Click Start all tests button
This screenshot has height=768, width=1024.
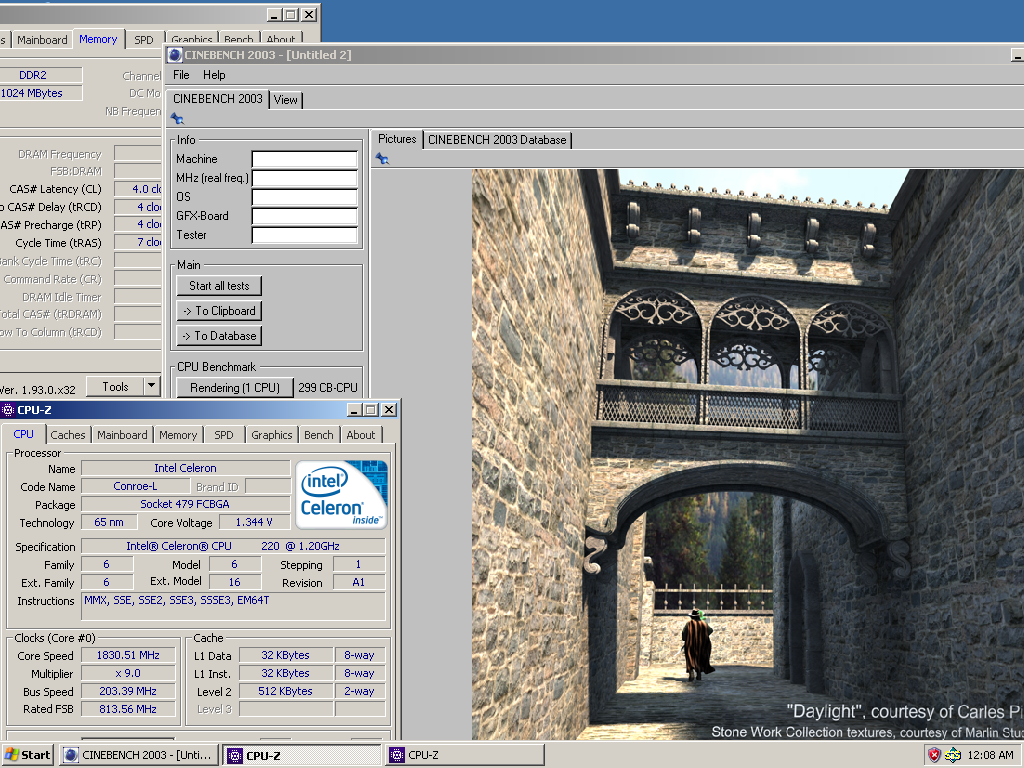tap(219, 286)
